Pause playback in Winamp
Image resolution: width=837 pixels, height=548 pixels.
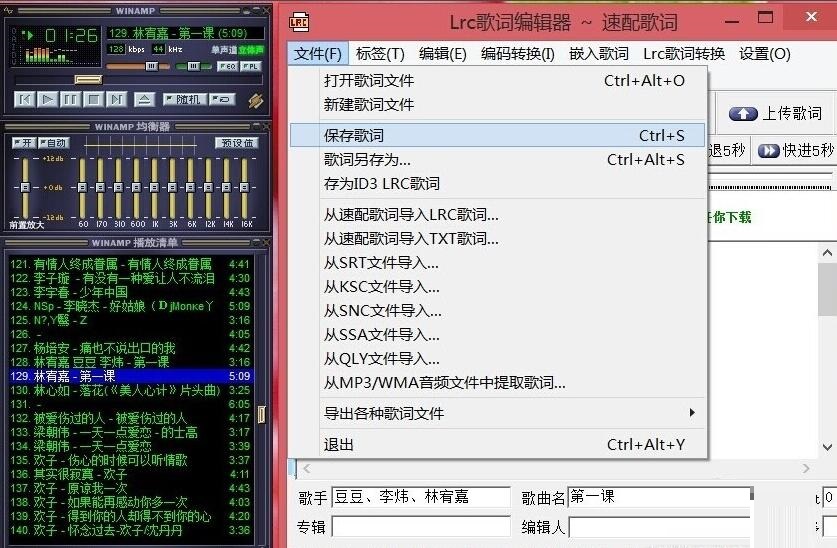tap(70, 99)
